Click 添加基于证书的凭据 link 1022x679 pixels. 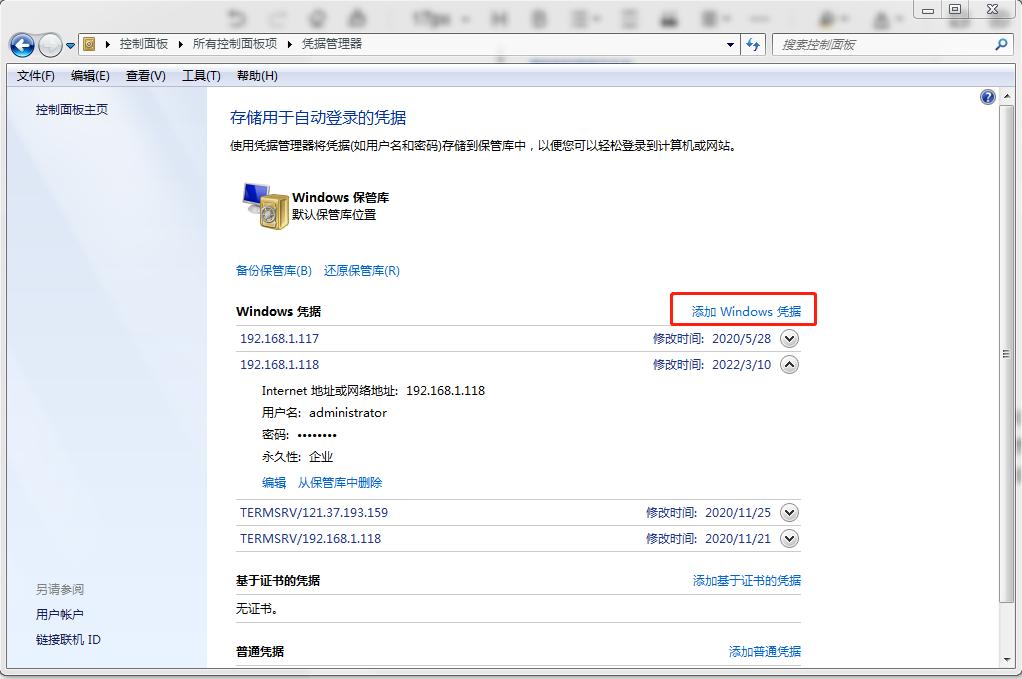click(x=747, y=580)
